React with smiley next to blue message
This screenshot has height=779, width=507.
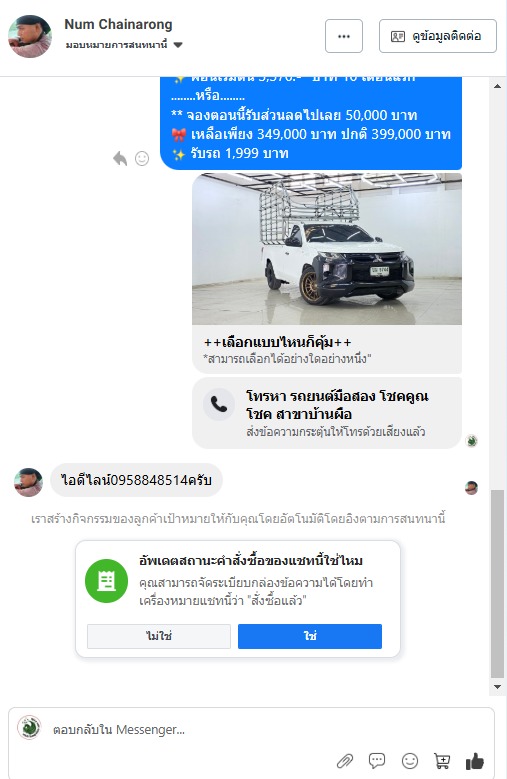tap(142, 158)
